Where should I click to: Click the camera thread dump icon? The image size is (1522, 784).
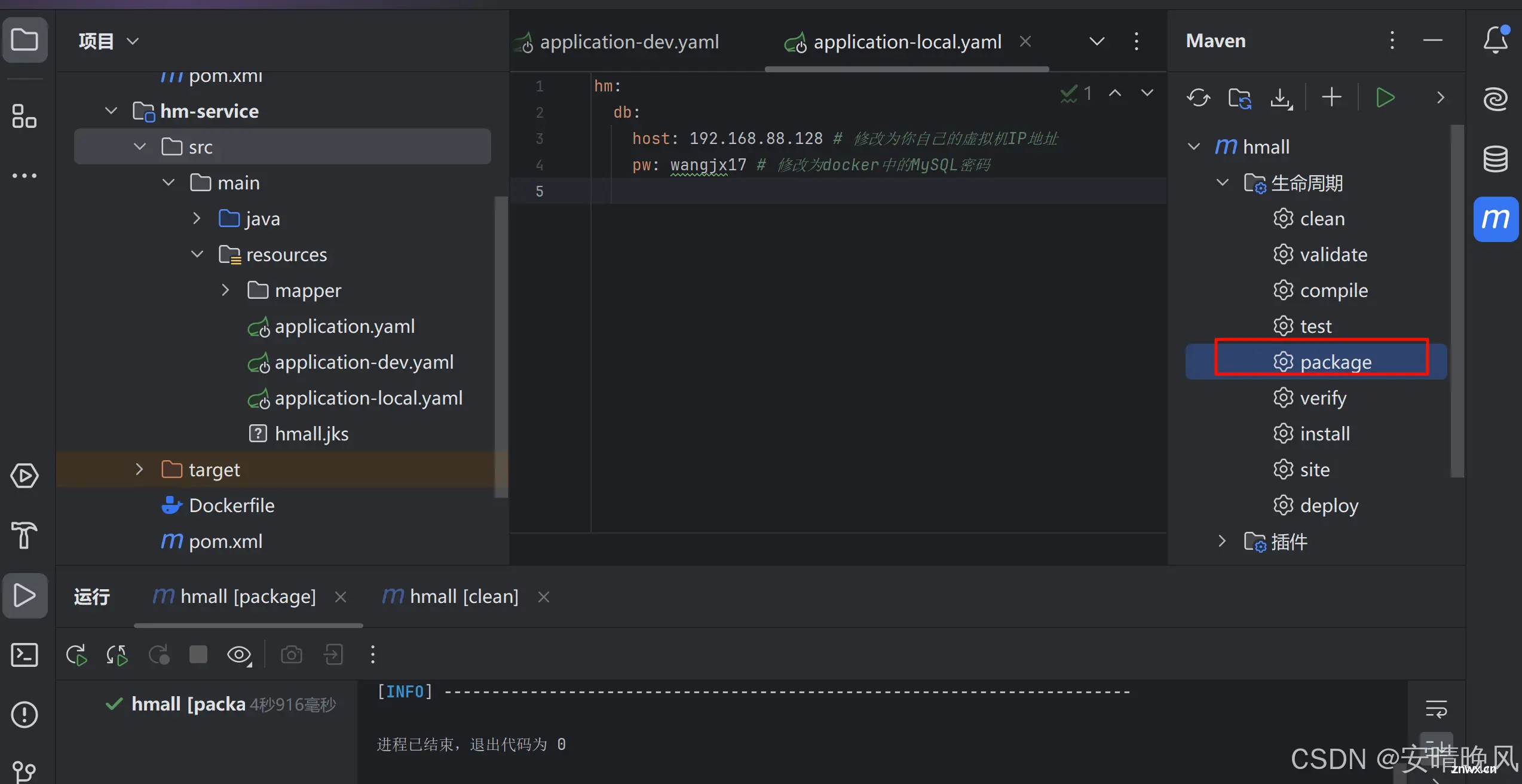click(x=292, y=655)
